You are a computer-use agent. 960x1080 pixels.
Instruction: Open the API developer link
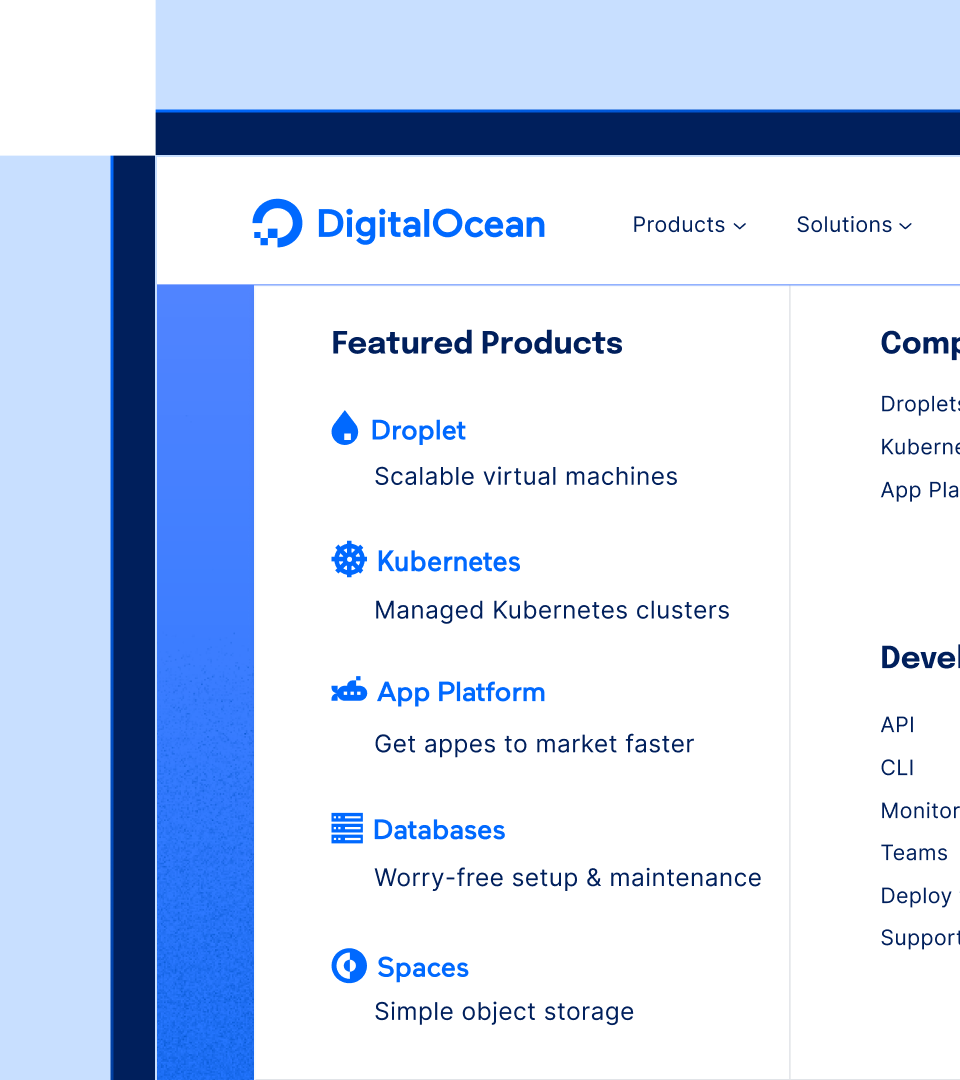[897, 725]
